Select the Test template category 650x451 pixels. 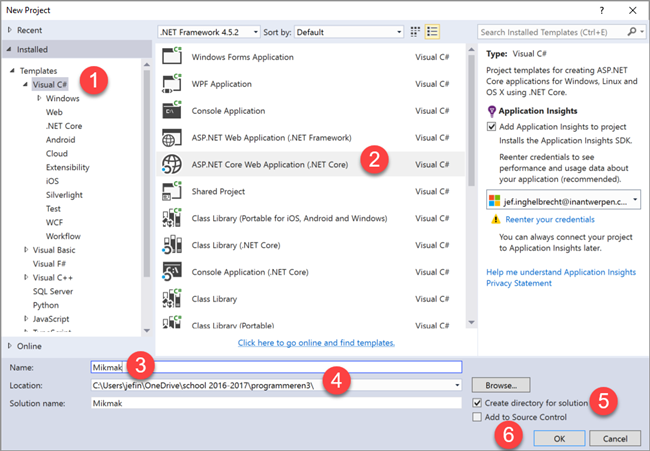[x=53, y=209]
